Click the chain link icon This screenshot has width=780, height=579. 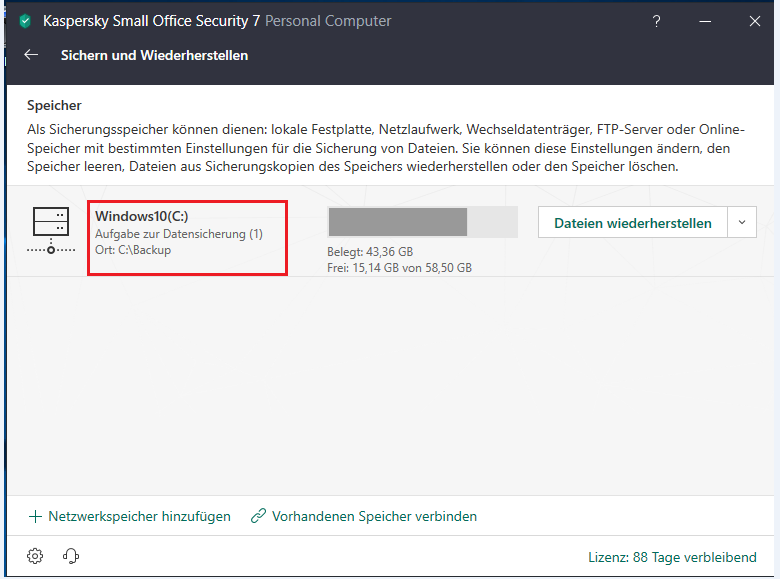point(259,517)
